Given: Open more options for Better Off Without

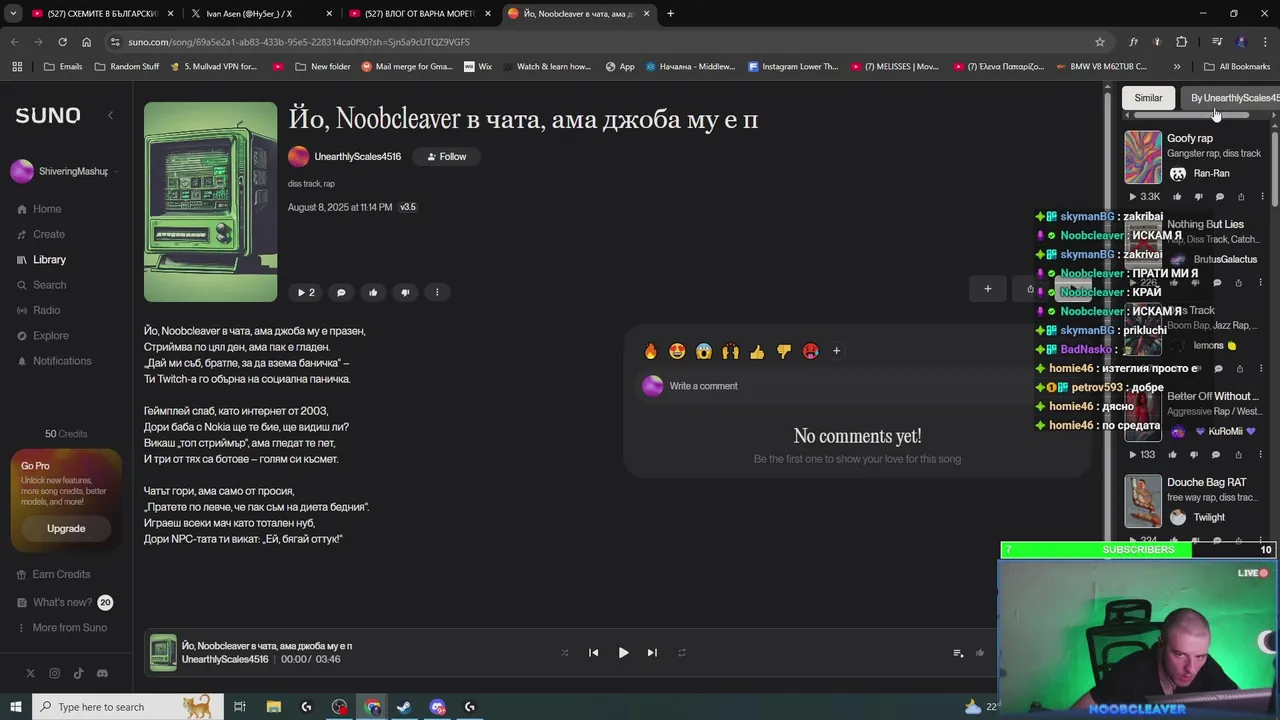Looking at the screenshot, I should point(1259,455).
